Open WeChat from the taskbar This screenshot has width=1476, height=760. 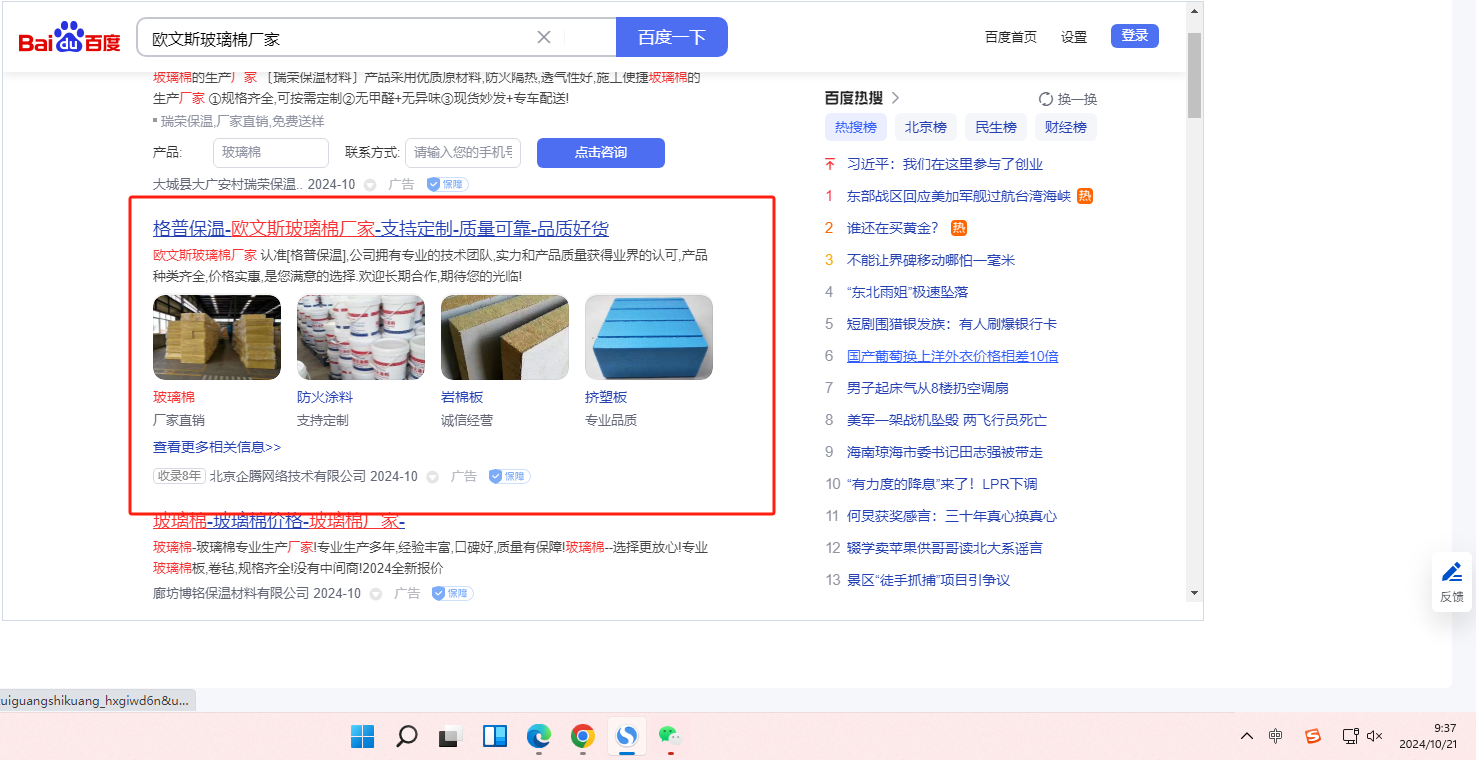(669, 736)
